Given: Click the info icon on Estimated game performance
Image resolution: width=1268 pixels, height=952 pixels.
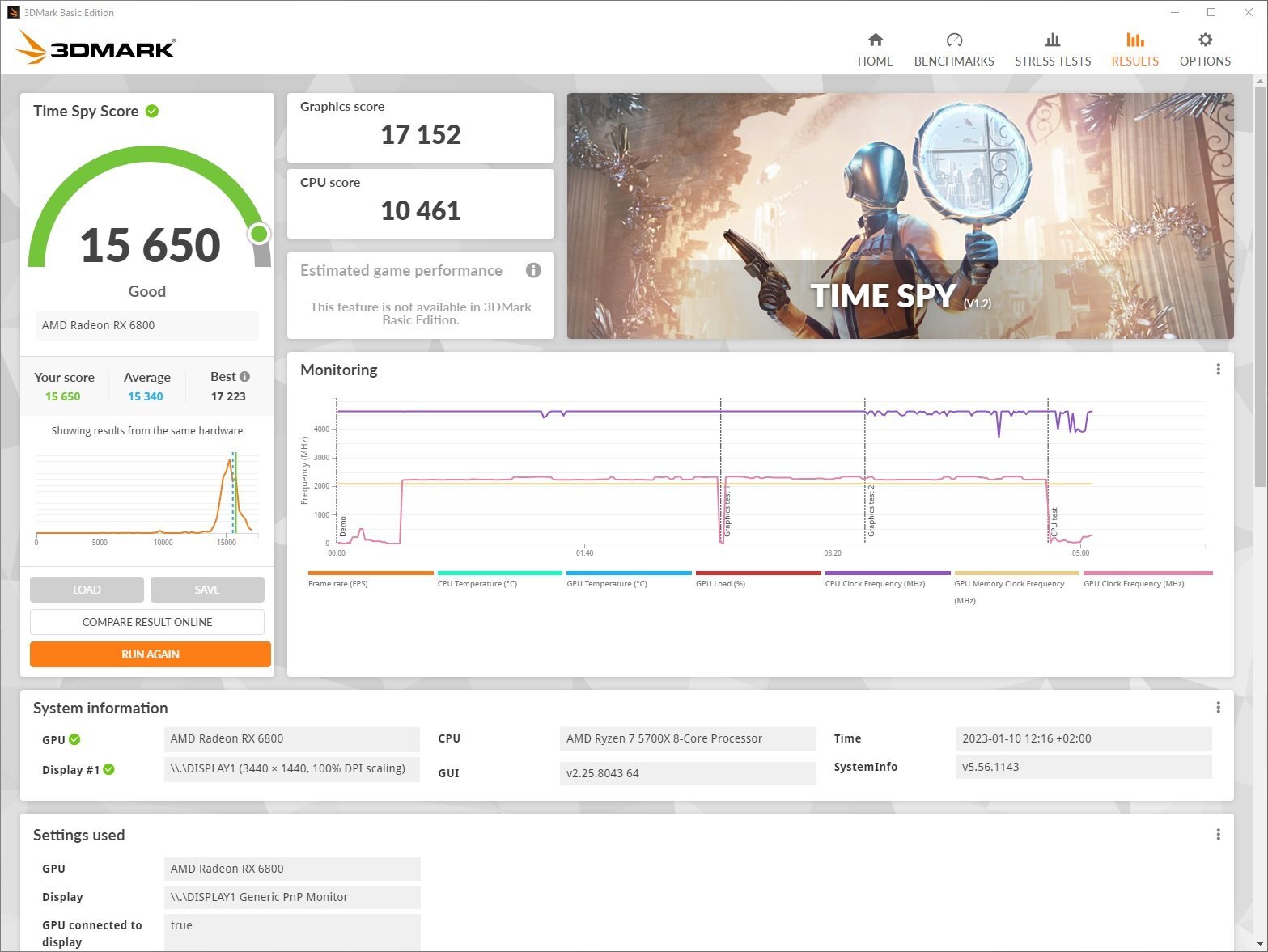Looking at the screenshot, I should (x=533, y=270).
